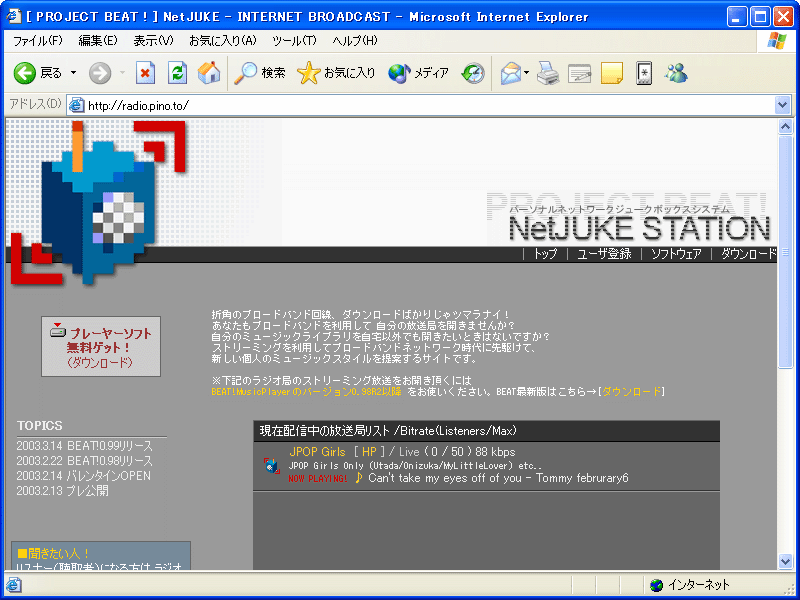Click the page icon in address bar
This screenshot has height=600, width=800.
pyautogui.click(x=76, y=105)
